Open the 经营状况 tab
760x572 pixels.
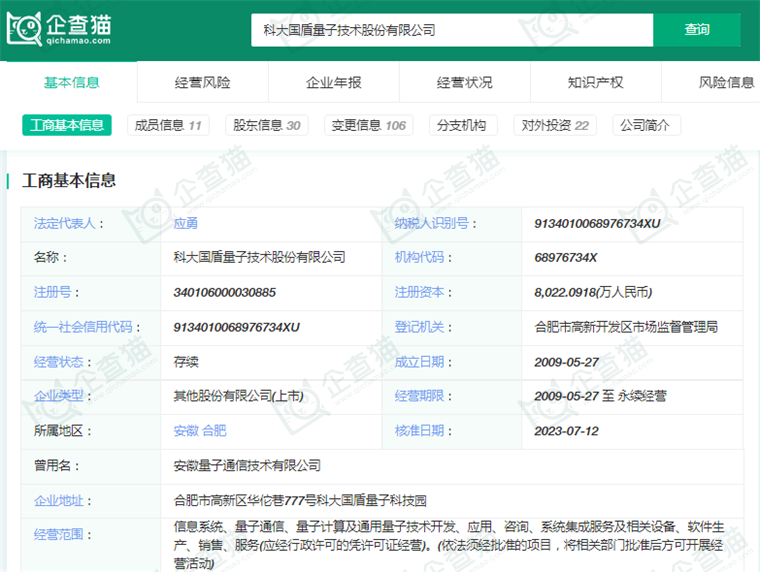tap(464, 82)
